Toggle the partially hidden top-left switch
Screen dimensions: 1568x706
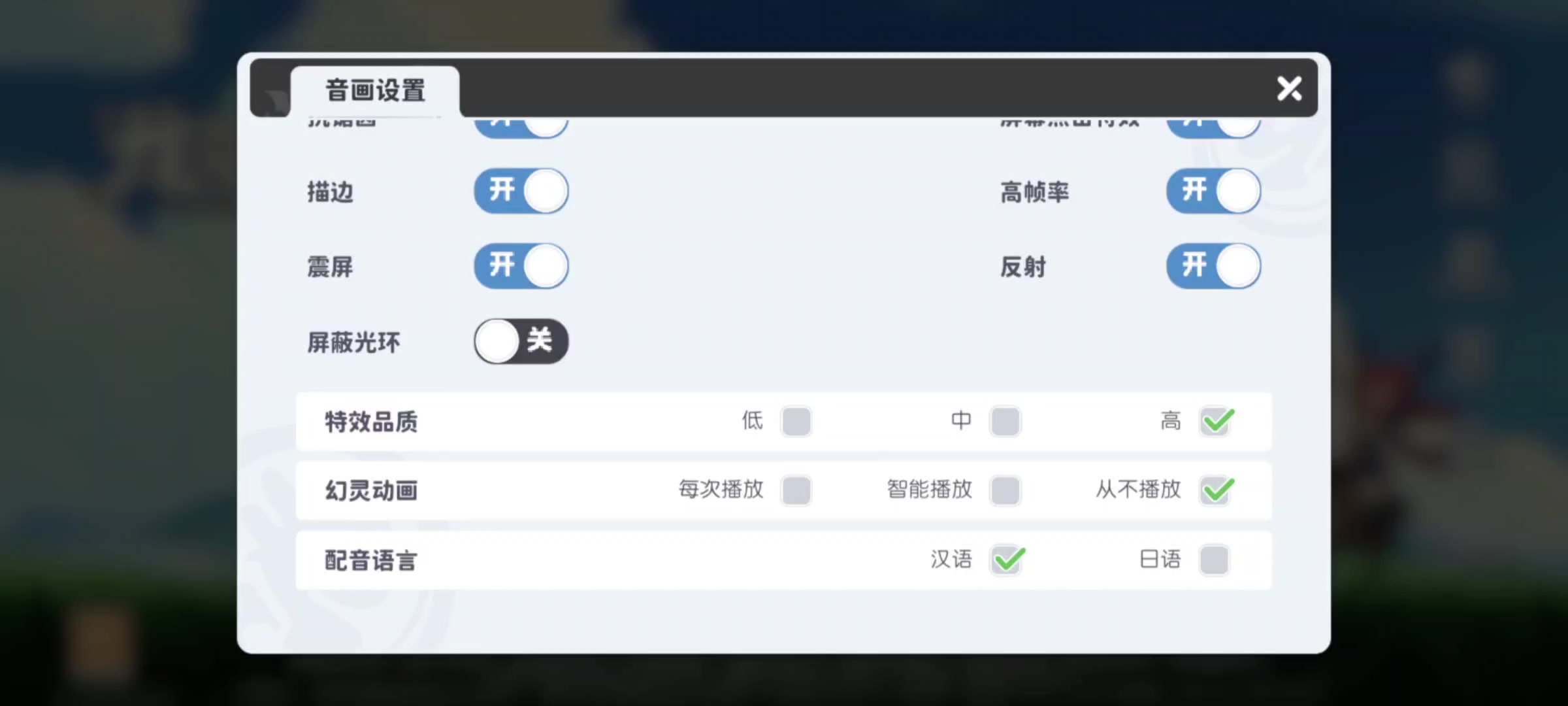click(x=521, y=127)
